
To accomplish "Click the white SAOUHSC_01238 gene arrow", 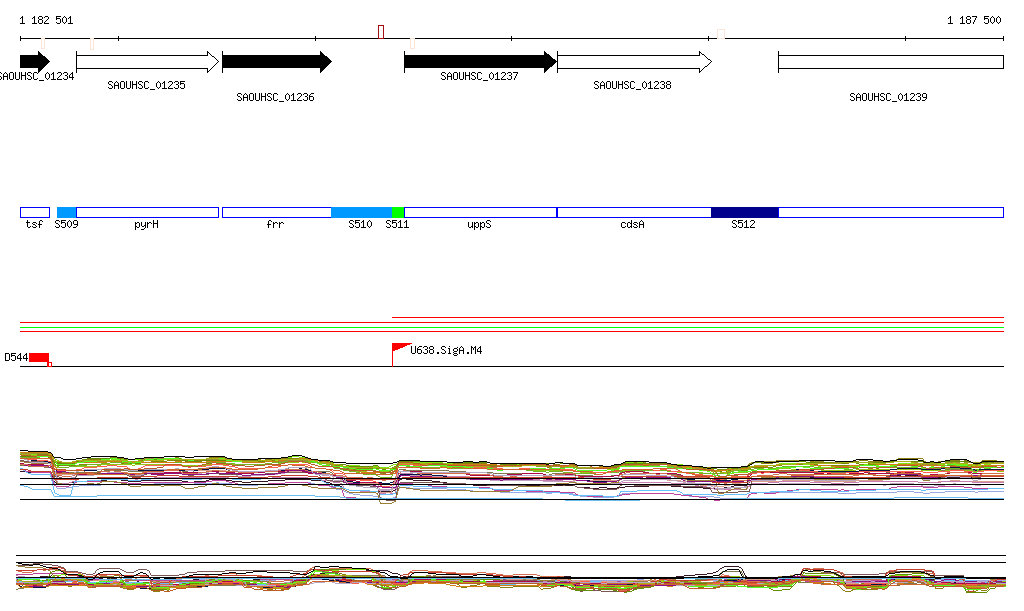I will click(634, 62).
